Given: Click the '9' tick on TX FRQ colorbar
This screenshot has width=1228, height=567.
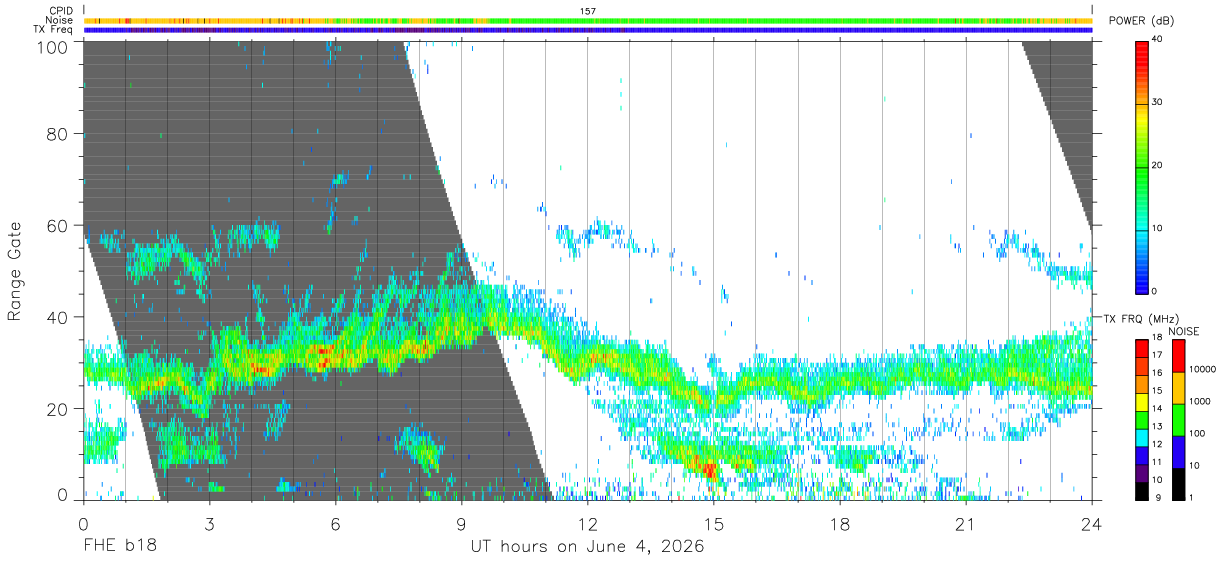Looking at the screenshot, I should pos(1158,497).
